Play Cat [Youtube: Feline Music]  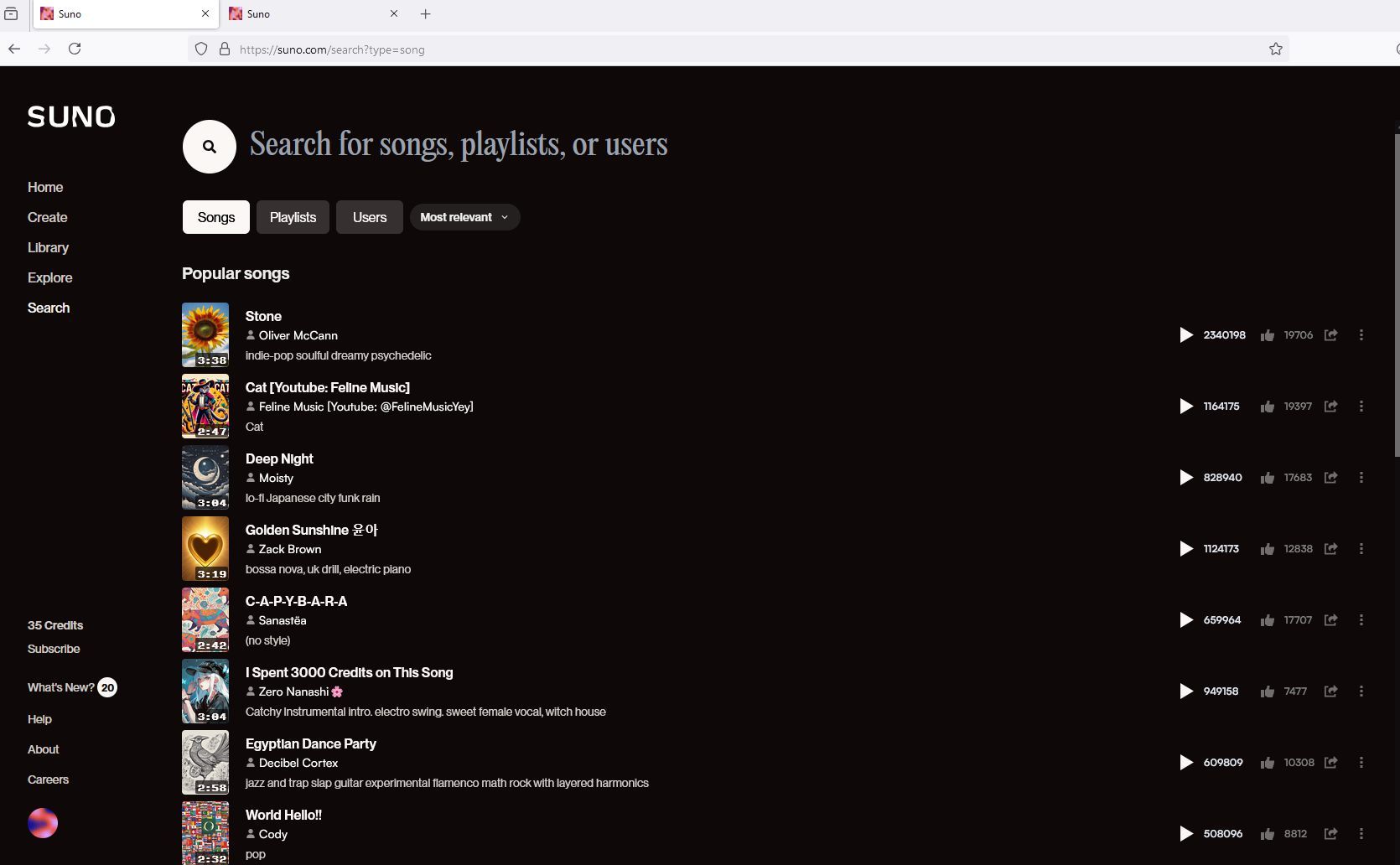click(1186, 407)
